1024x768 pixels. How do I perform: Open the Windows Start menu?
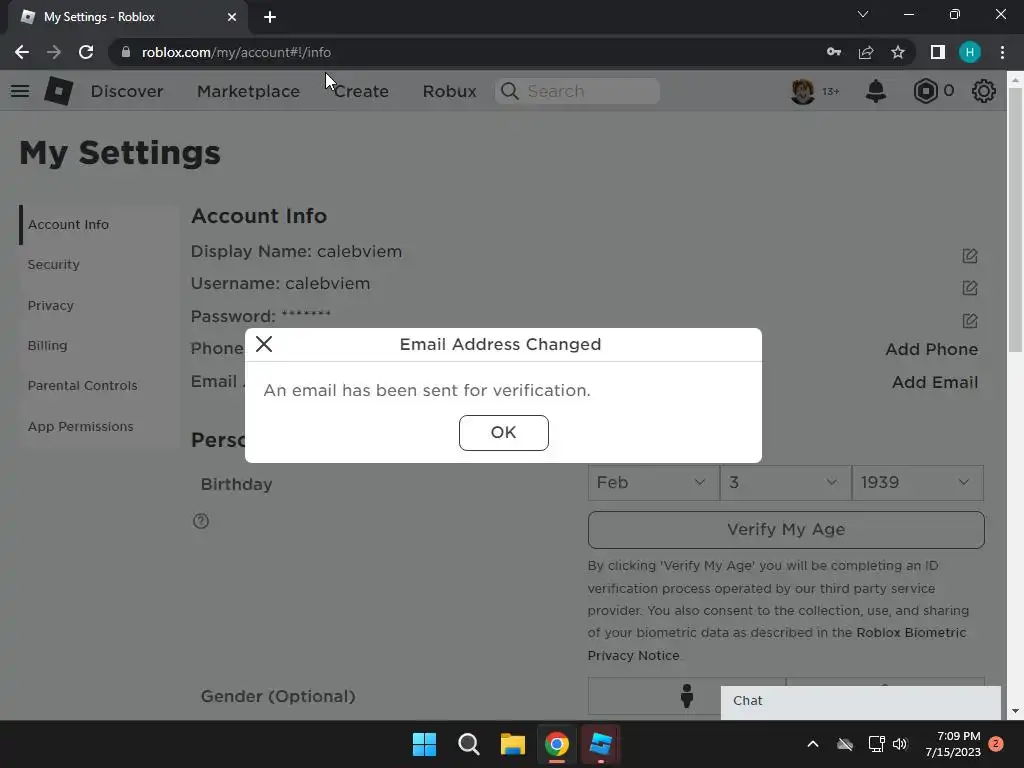424,744
